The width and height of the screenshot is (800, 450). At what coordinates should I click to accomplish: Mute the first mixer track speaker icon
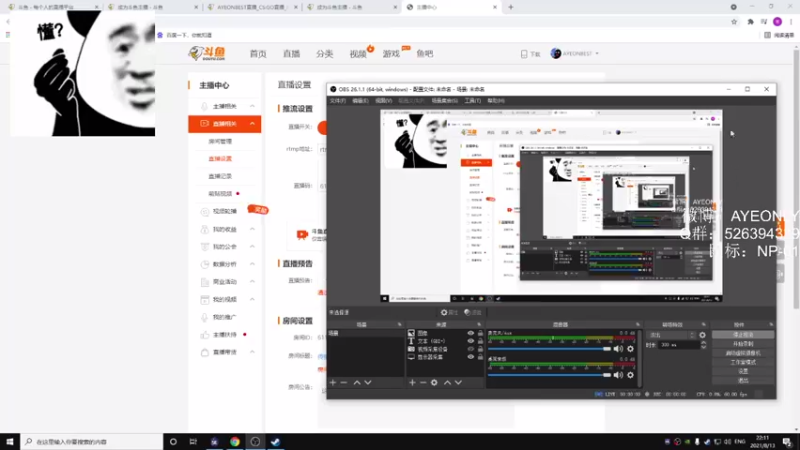click(x=618, y=349)
